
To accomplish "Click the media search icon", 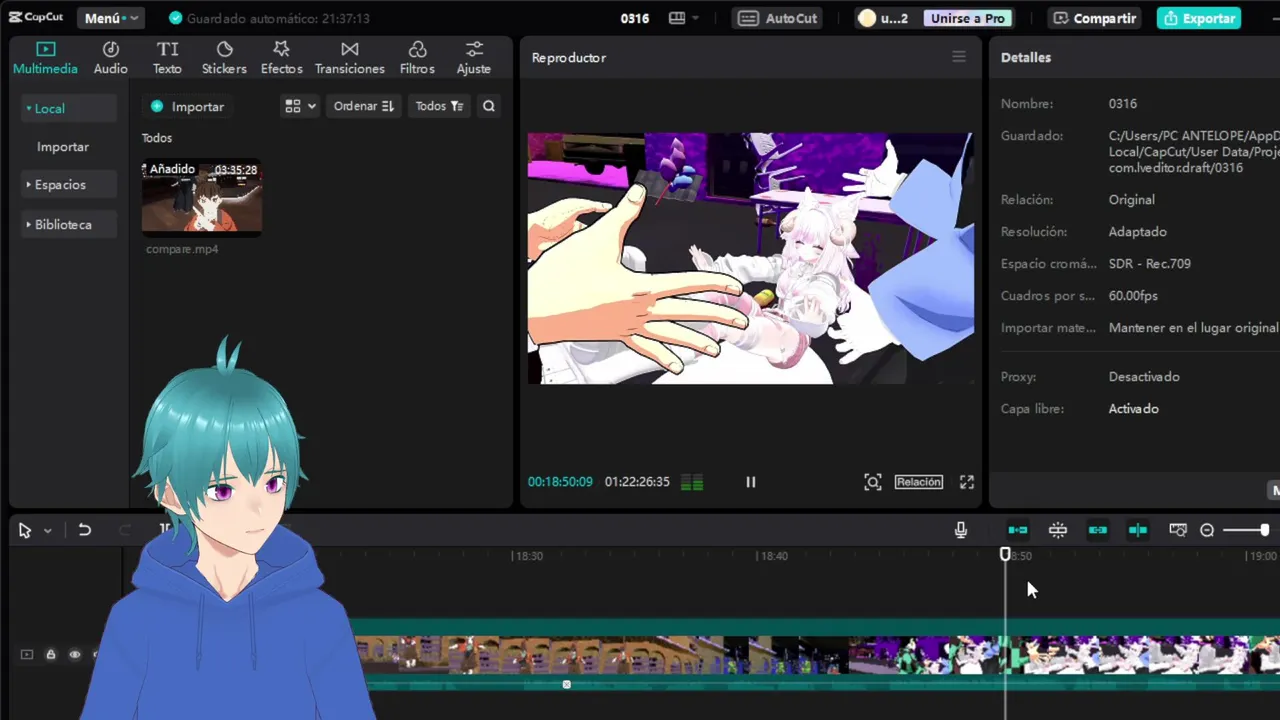I will click(x=488, y=106).
